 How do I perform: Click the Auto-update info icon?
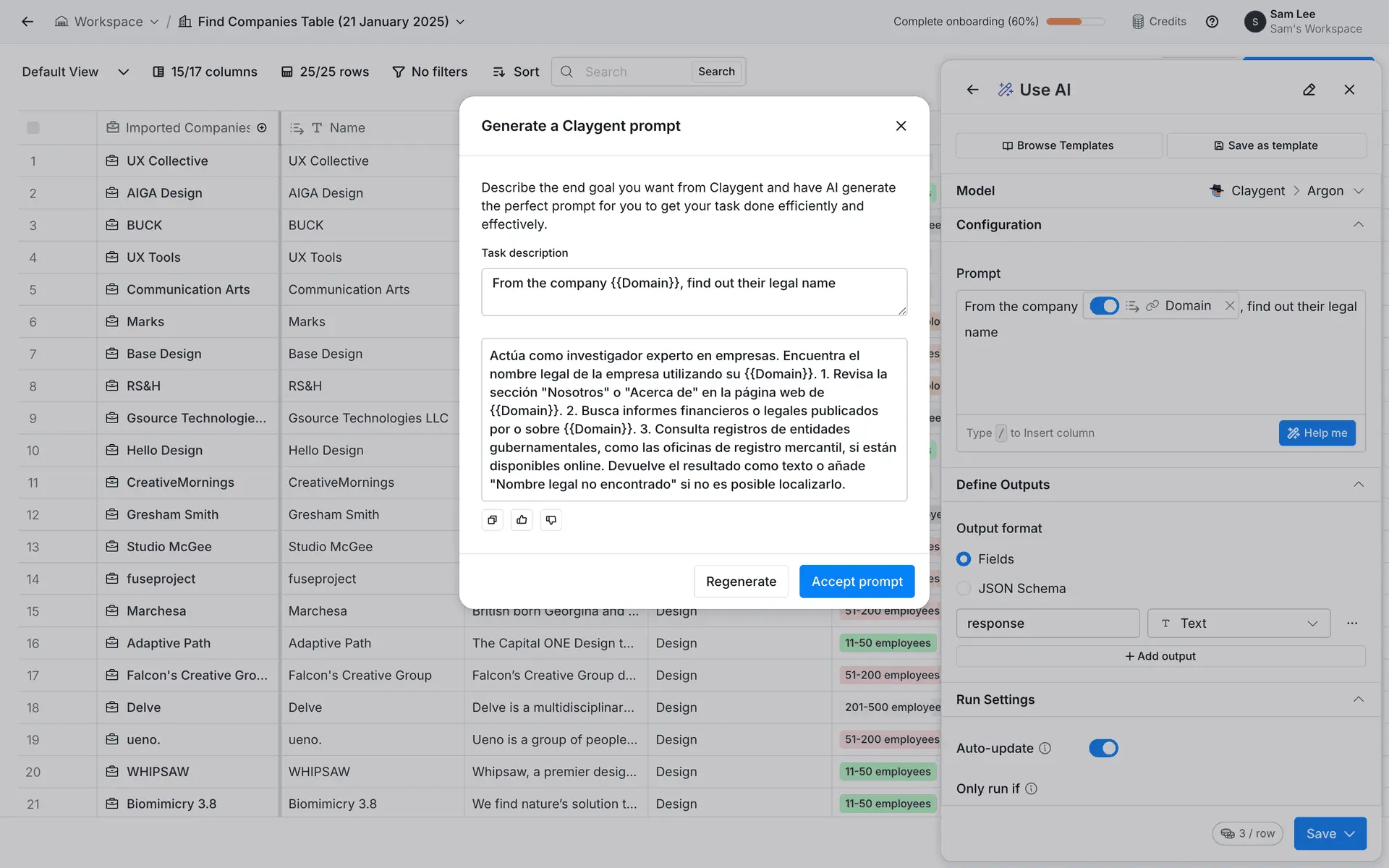(x=1045, y=749)
